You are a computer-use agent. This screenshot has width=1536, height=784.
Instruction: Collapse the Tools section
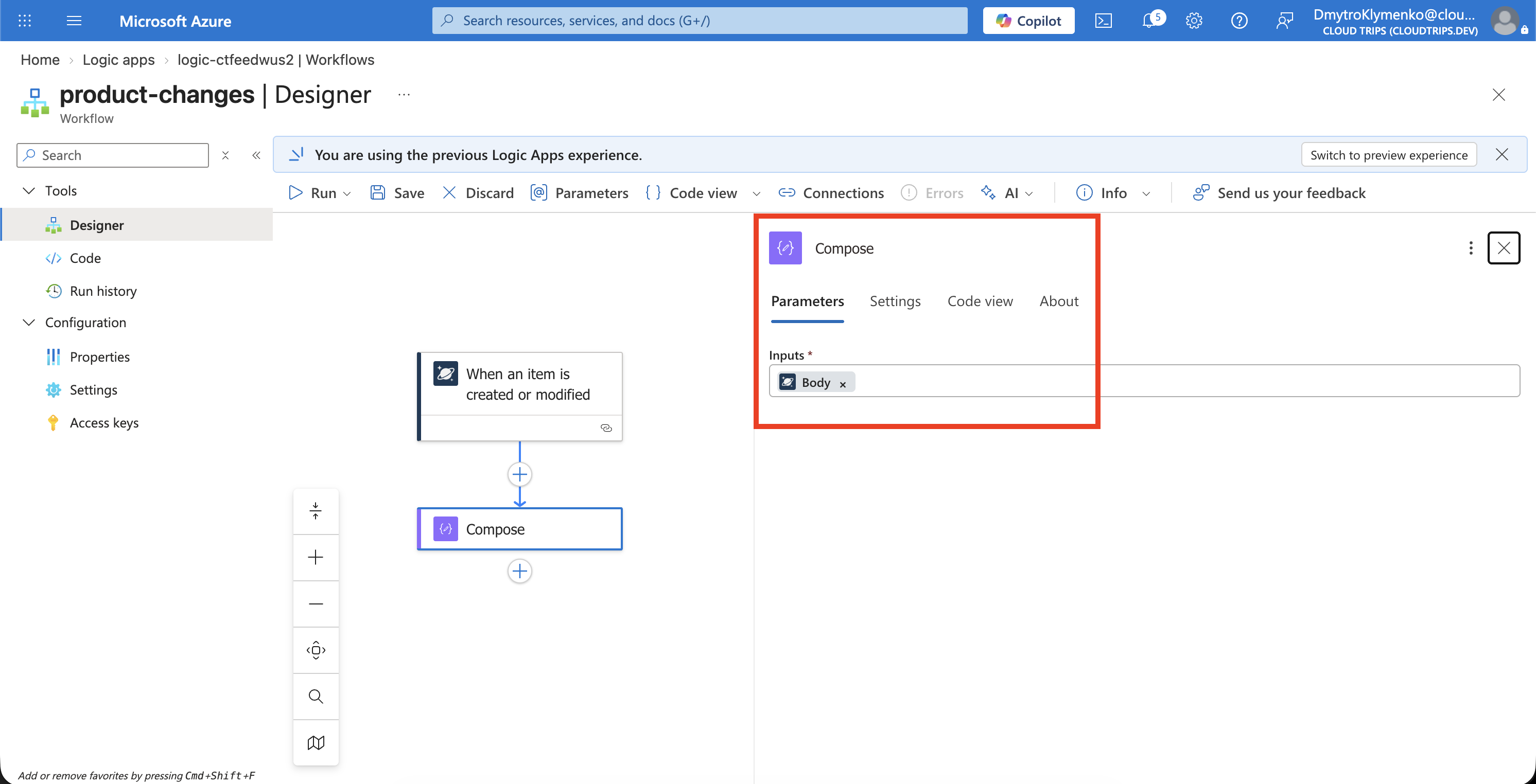[x=29, y=191]
